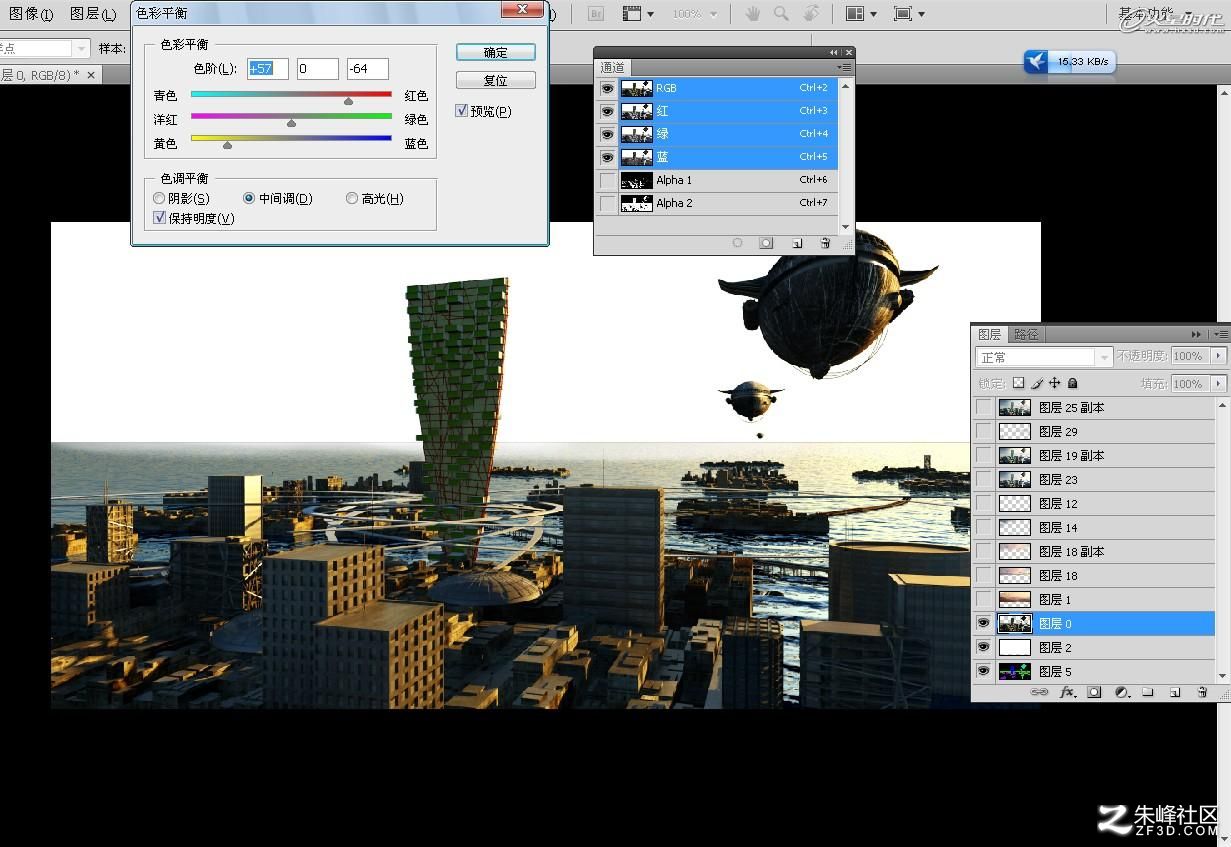Screen dimensions: 1231x847
Task: Add a layer style with fx icon
Action: [x=1067, y=692]
